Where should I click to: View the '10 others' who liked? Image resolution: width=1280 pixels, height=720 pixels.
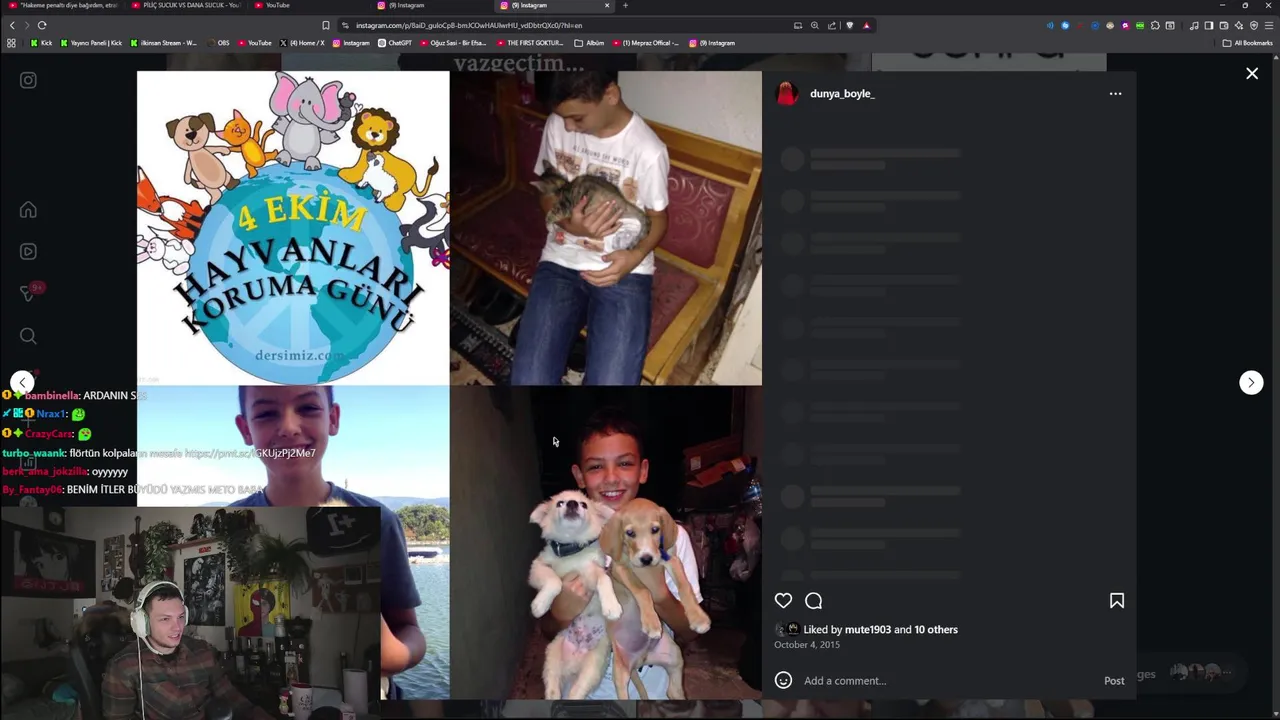tap(936, 629)
